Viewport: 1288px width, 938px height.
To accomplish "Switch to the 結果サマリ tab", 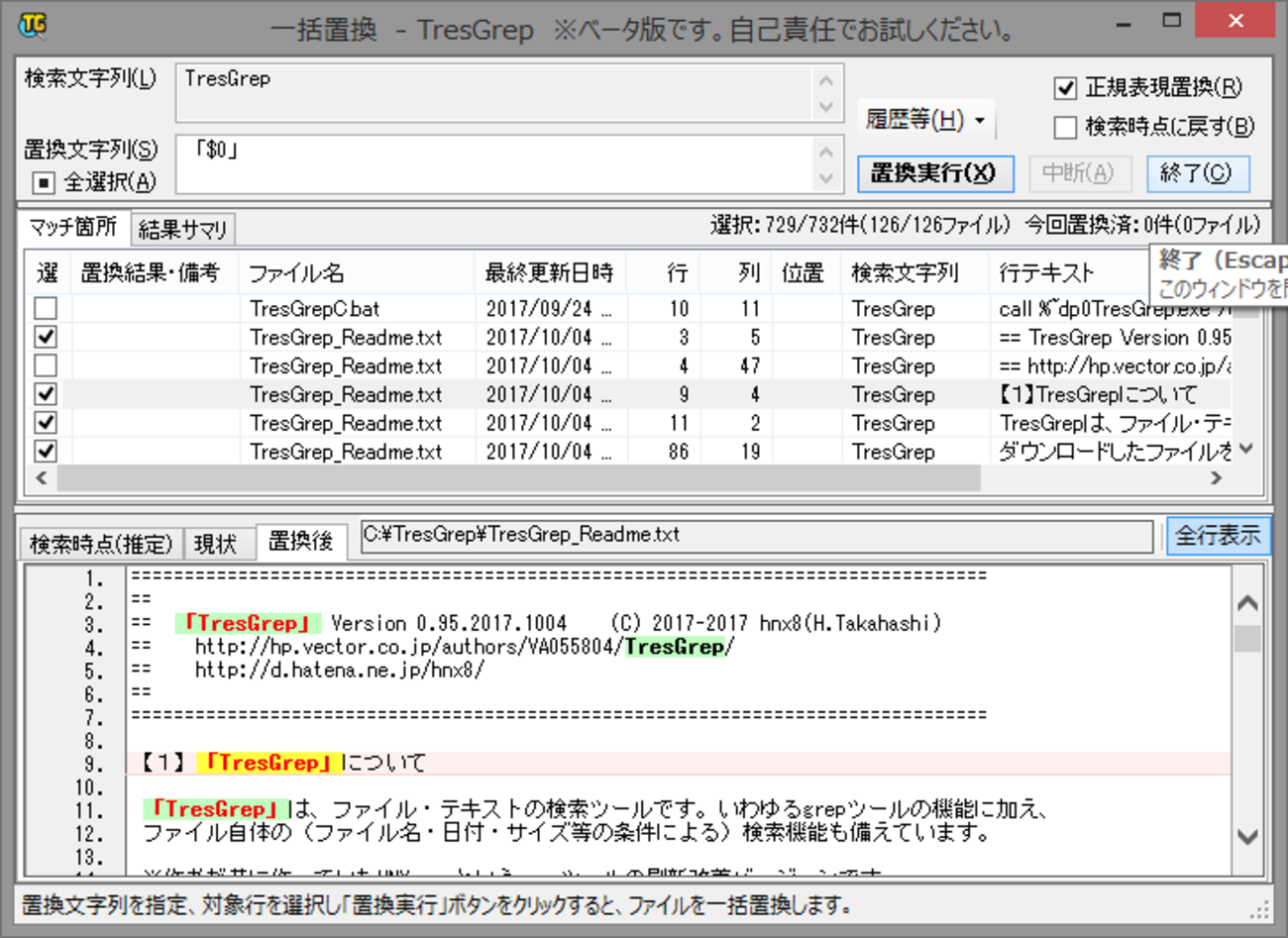I will (x=183, y=230).
